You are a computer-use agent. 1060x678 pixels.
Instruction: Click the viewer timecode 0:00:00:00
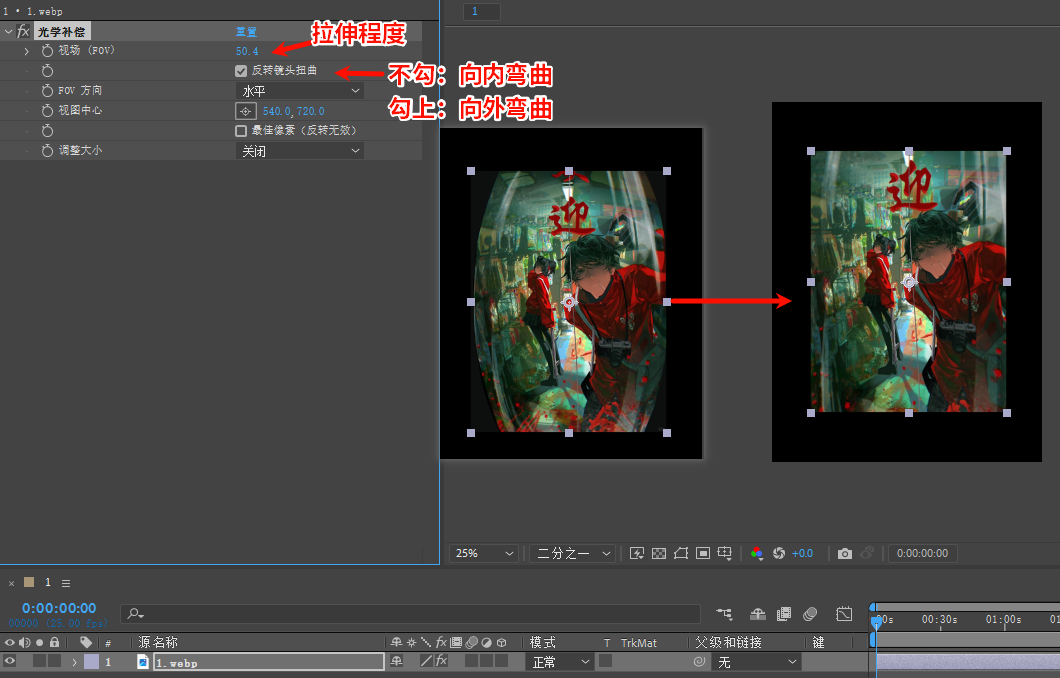coord(922,553)
